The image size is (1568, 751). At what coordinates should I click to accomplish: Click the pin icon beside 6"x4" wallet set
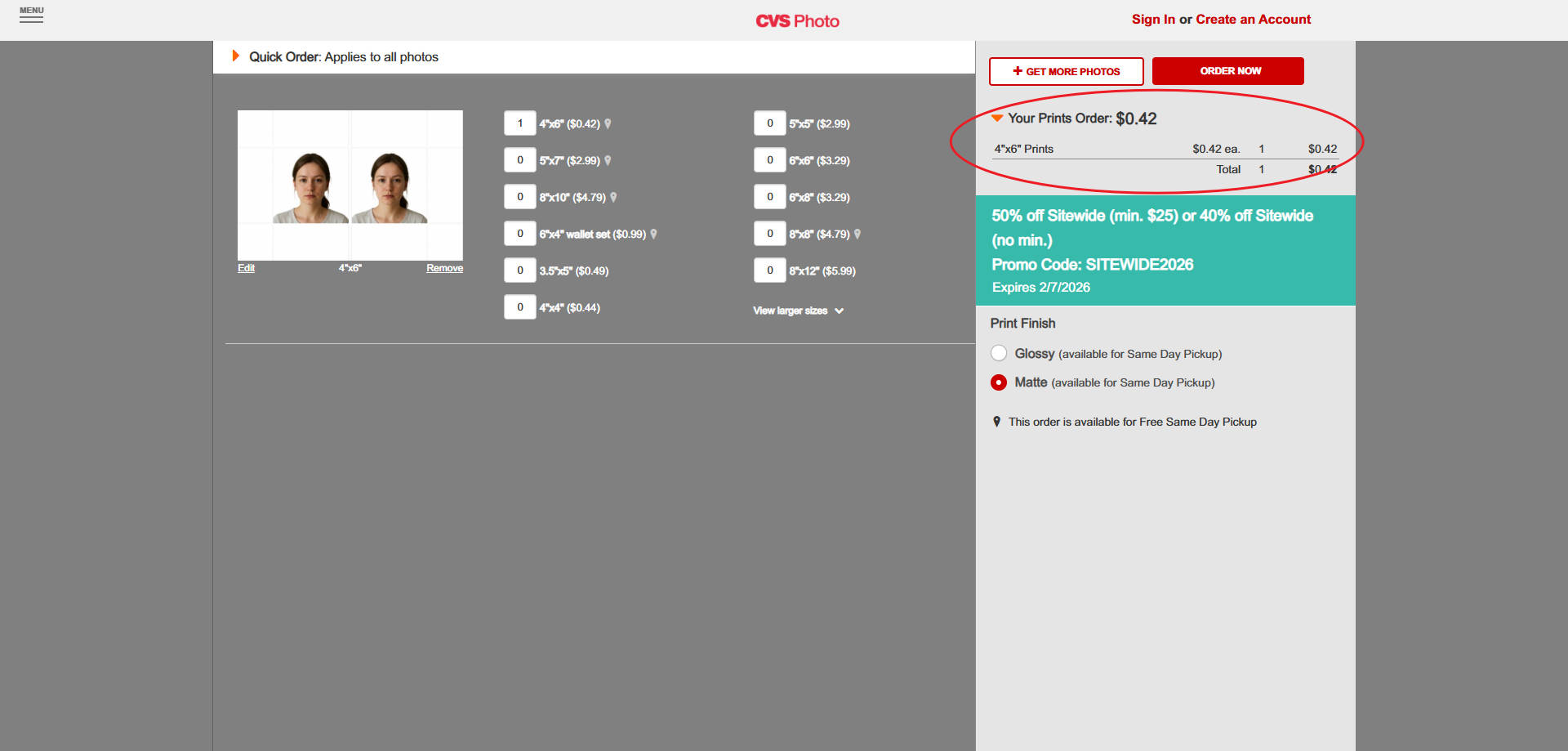coord(653,234)
